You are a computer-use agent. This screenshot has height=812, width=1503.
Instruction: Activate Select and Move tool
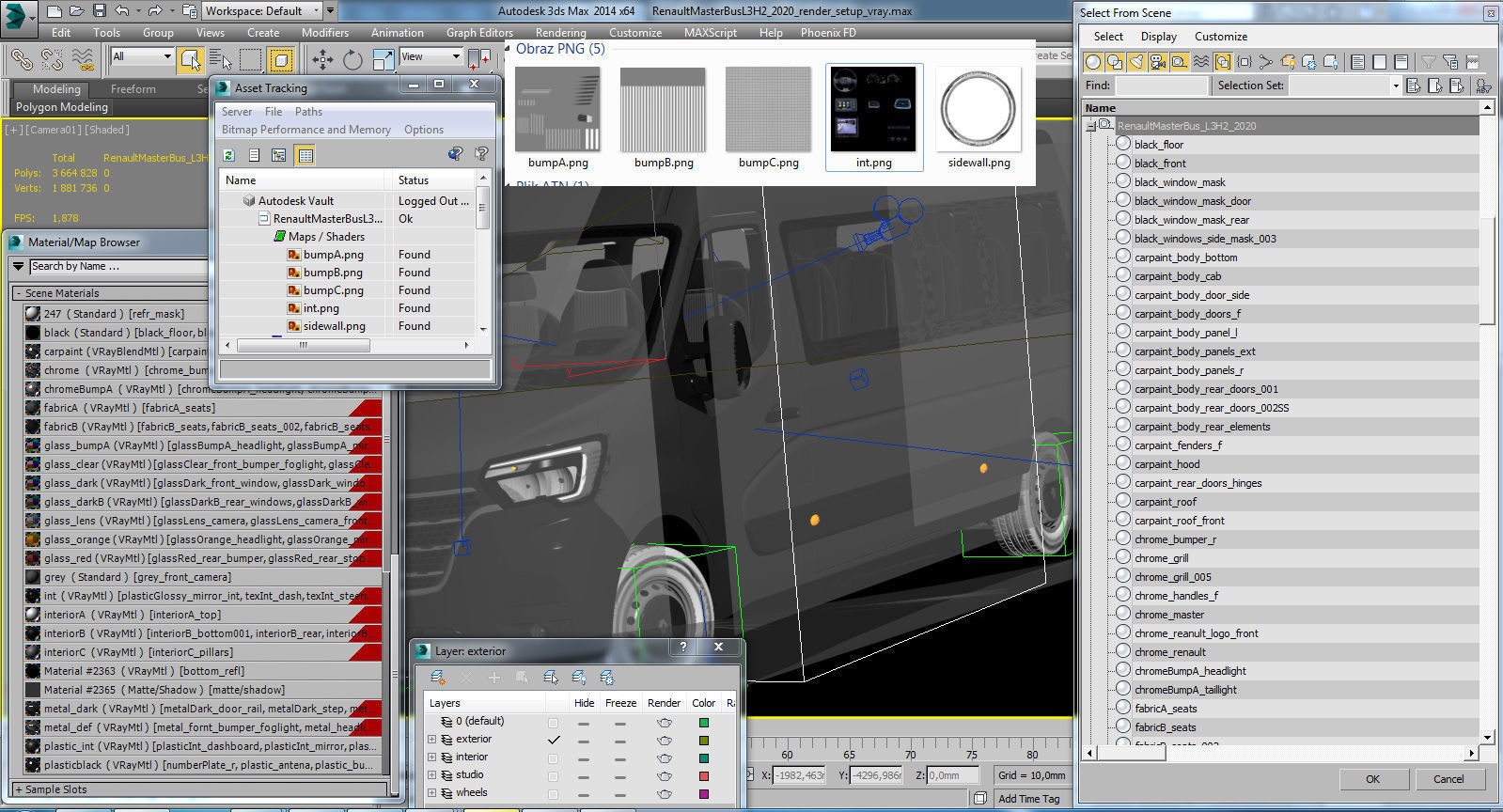tap(322, 60)
